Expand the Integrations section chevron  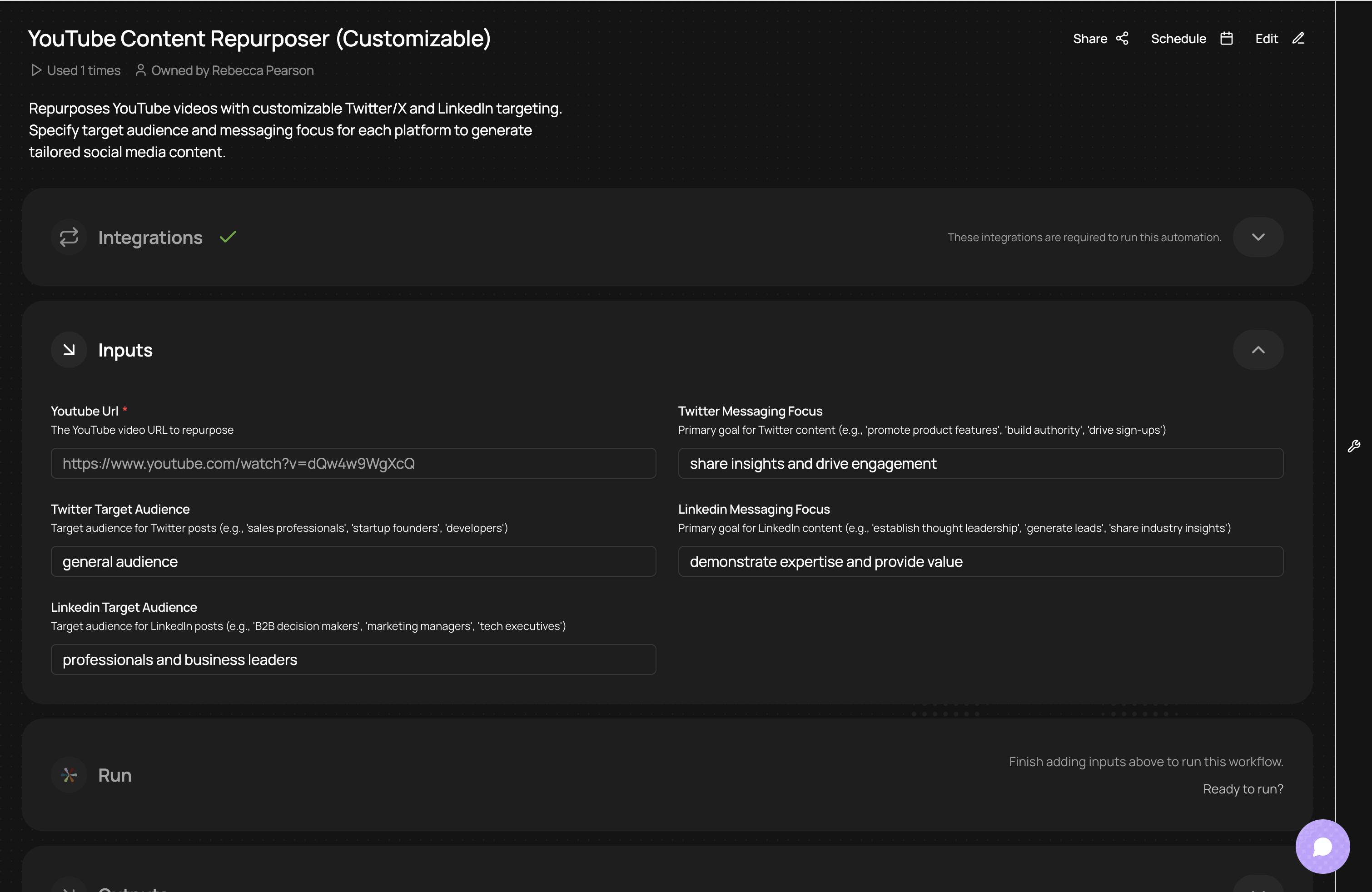pos(1258,237)
